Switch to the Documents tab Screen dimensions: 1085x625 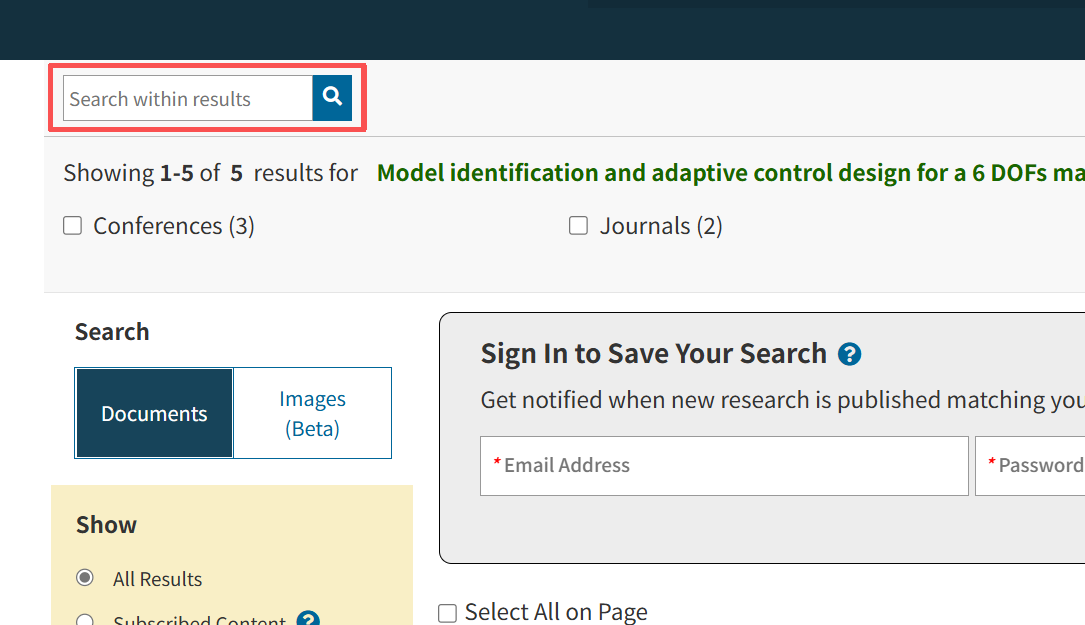coord(153,413)
